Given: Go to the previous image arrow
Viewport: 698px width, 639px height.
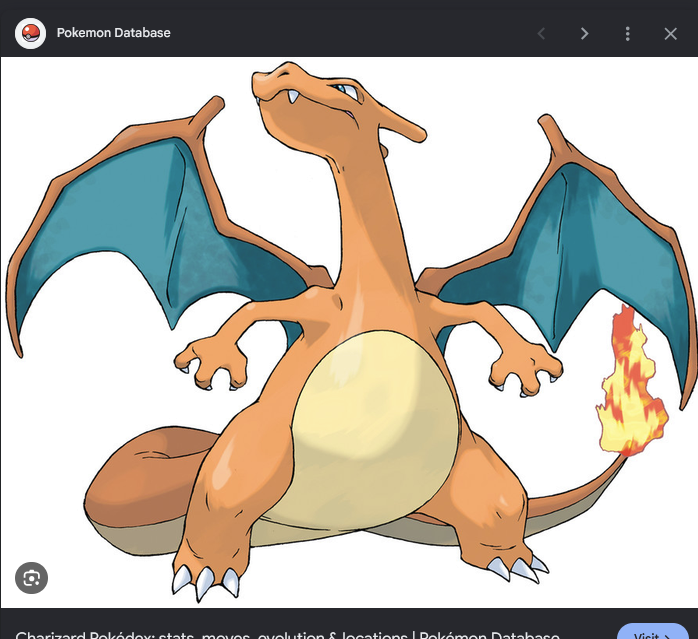Looking at the screenshot, I should (541, 33).
